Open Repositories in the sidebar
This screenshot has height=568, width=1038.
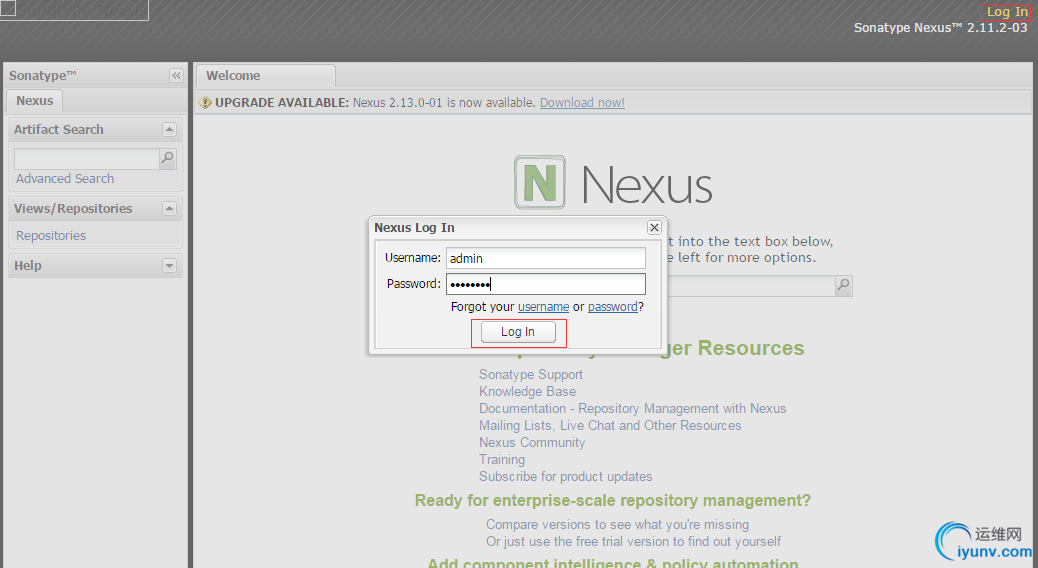tap(51, 236)
